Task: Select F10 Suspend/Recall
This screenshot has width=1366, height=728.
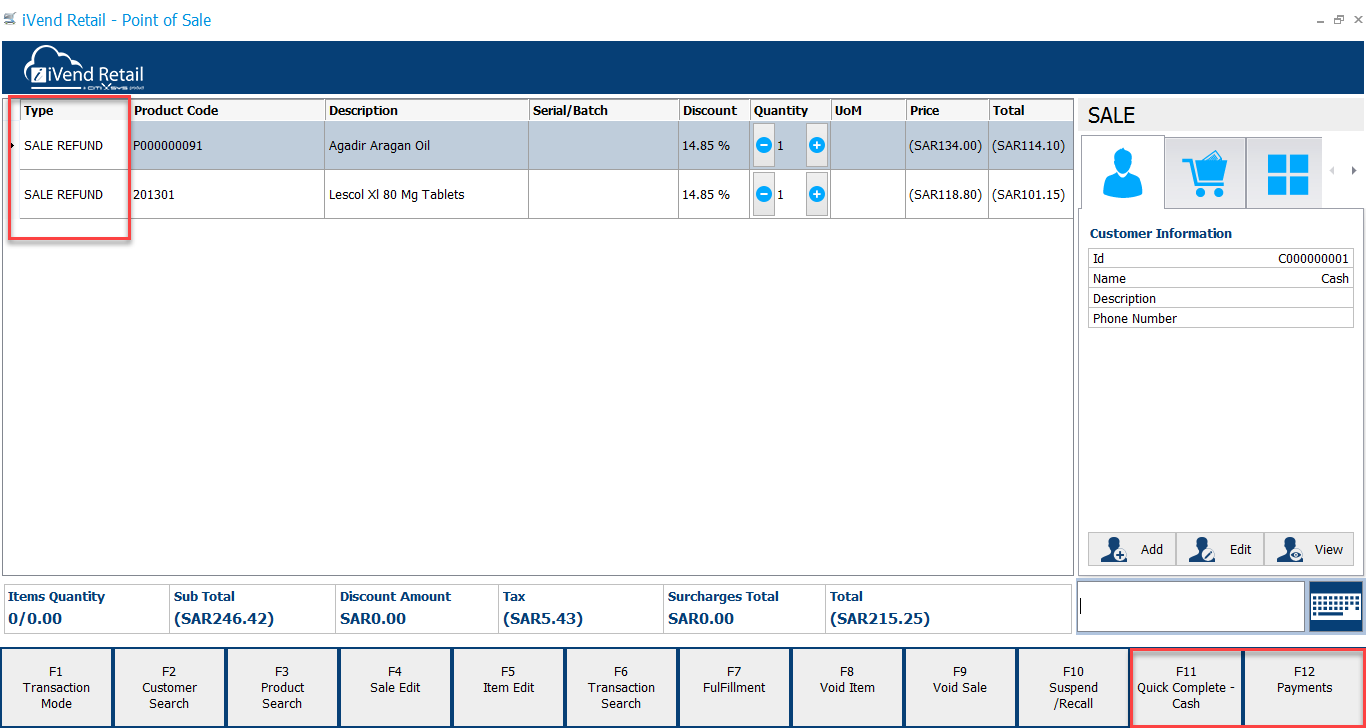Action: pos(1073,687)
